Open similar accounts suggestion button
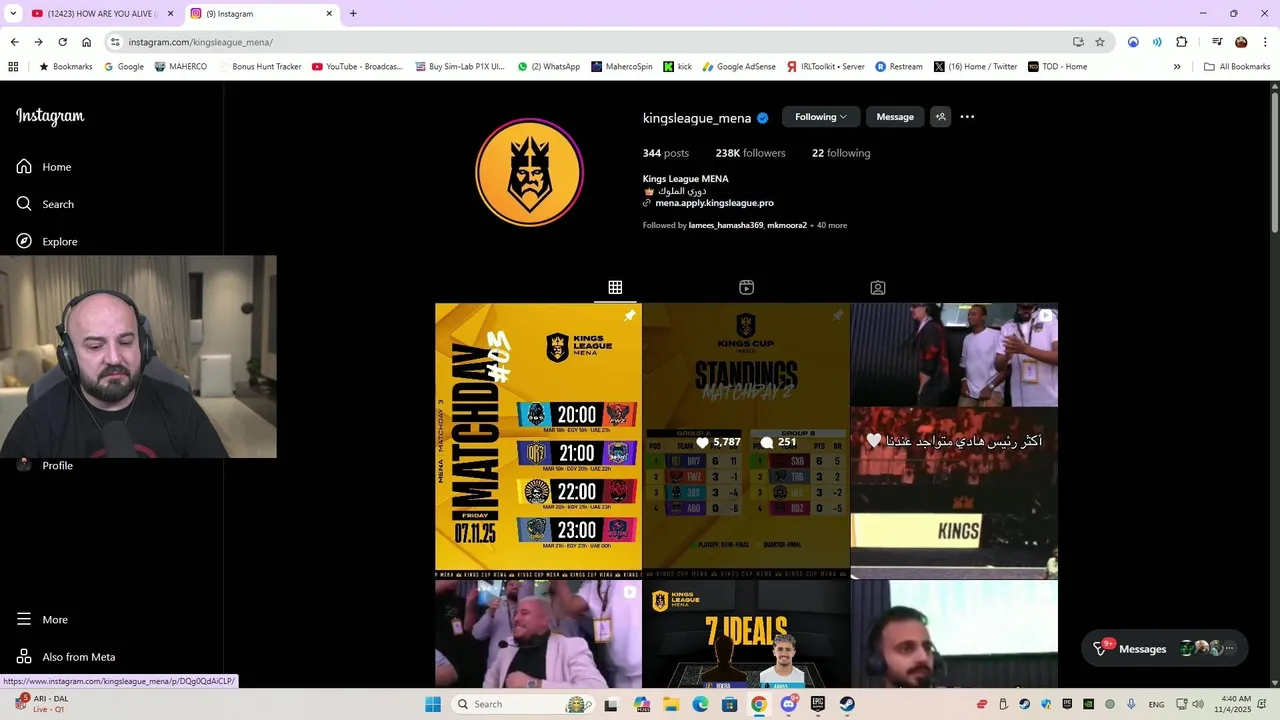 tap(940, 117)
